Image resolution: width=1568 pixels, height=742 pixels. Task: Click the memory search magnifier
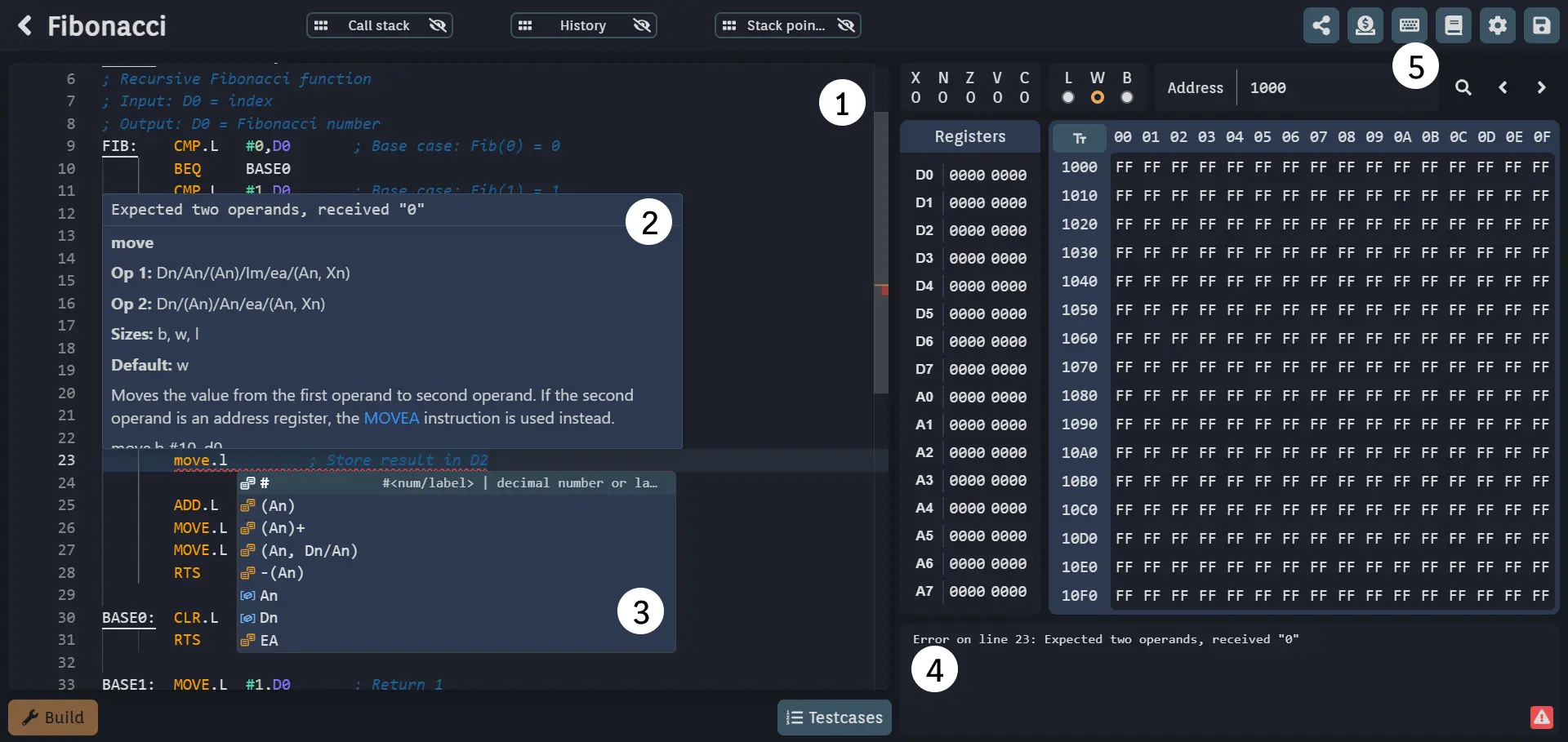click(1463, 87)
